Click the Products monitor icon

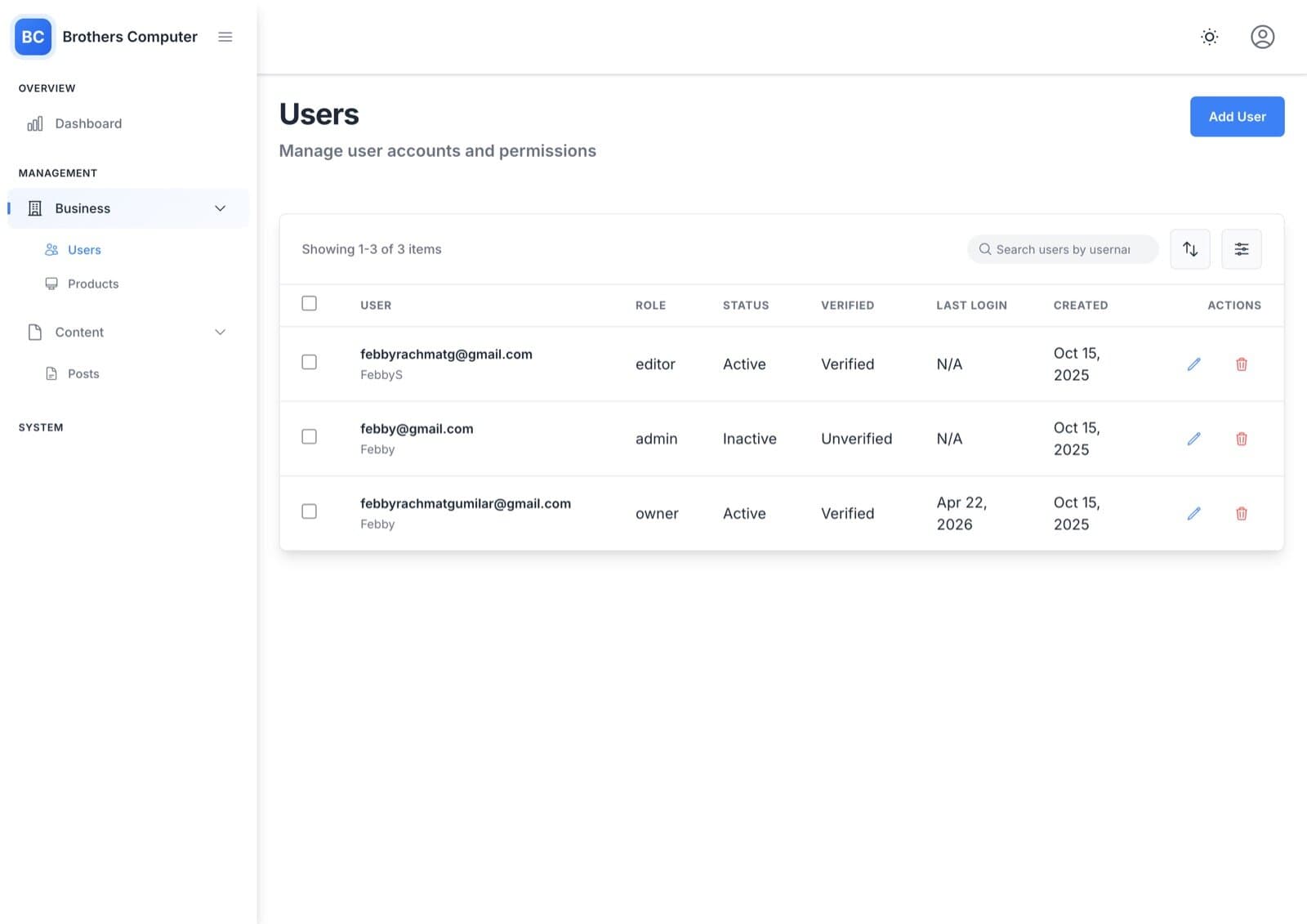pyautogui.click(x=51, y=283)
